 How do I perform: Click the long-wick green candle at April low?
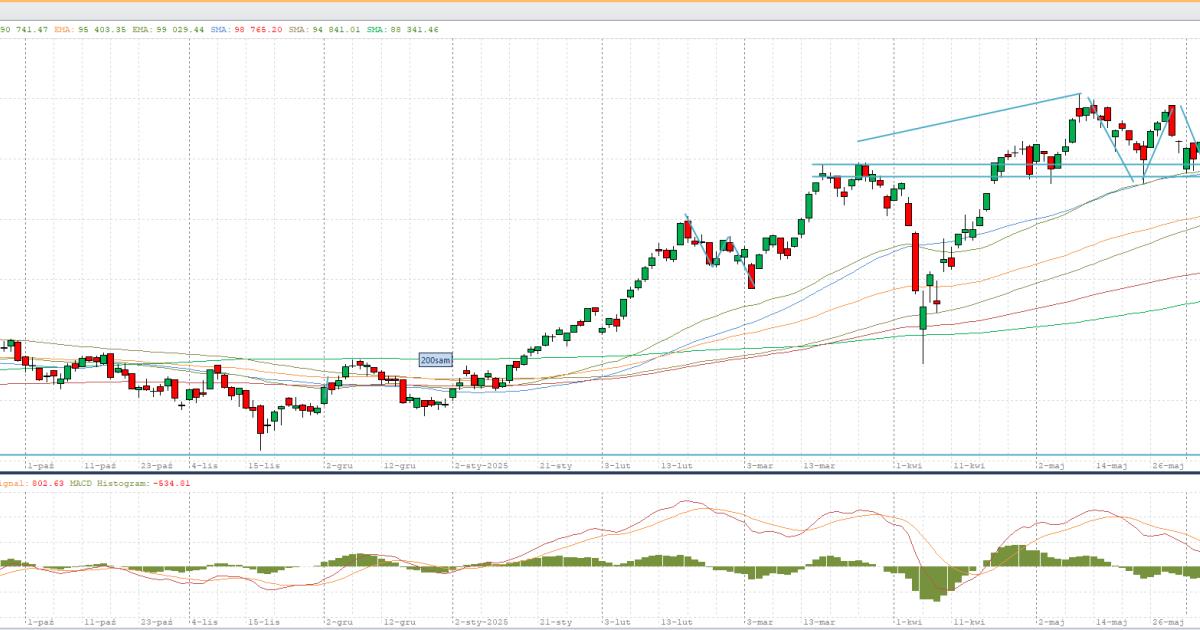pyautogui.click(x=923, y=322)
